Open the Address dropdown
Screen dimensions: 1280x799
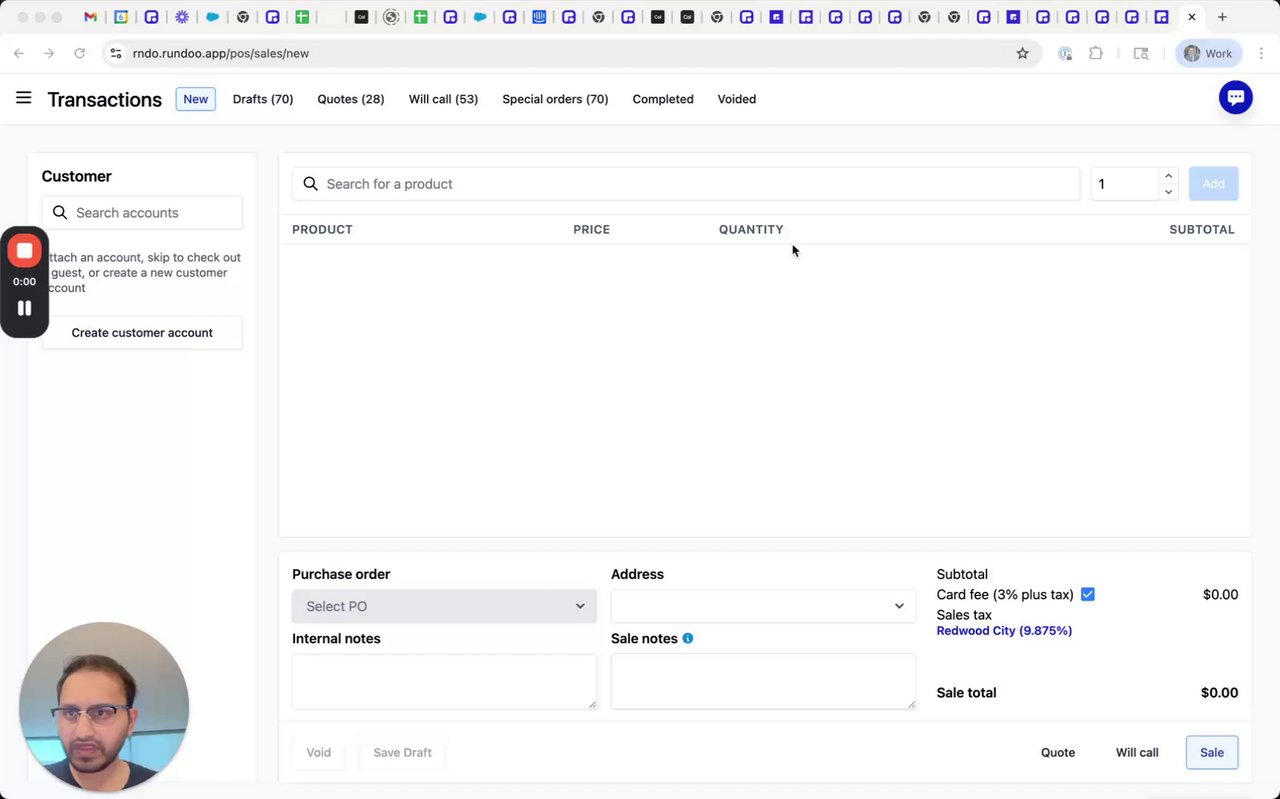[763, 606]
